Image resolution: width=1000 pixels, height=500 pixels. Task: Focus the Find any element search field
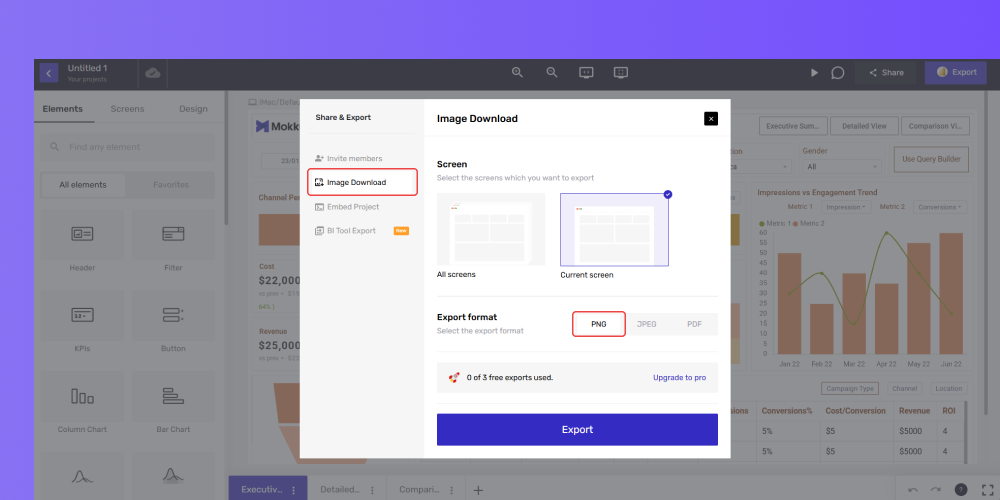(x=128, y=147)
